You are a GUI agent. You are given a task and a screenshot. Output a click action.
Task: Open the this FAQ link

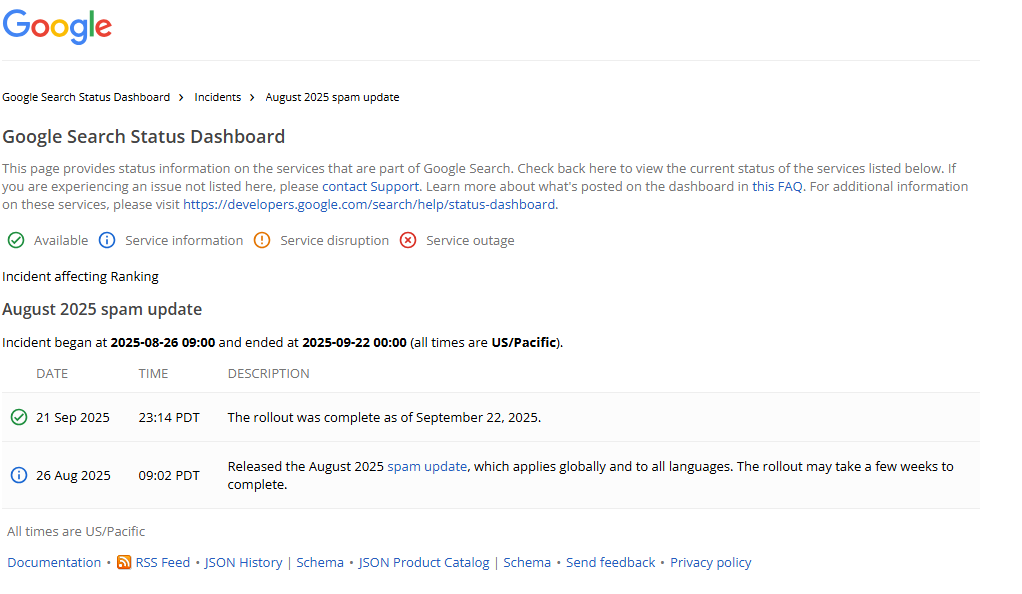click(x=777, y=186)
